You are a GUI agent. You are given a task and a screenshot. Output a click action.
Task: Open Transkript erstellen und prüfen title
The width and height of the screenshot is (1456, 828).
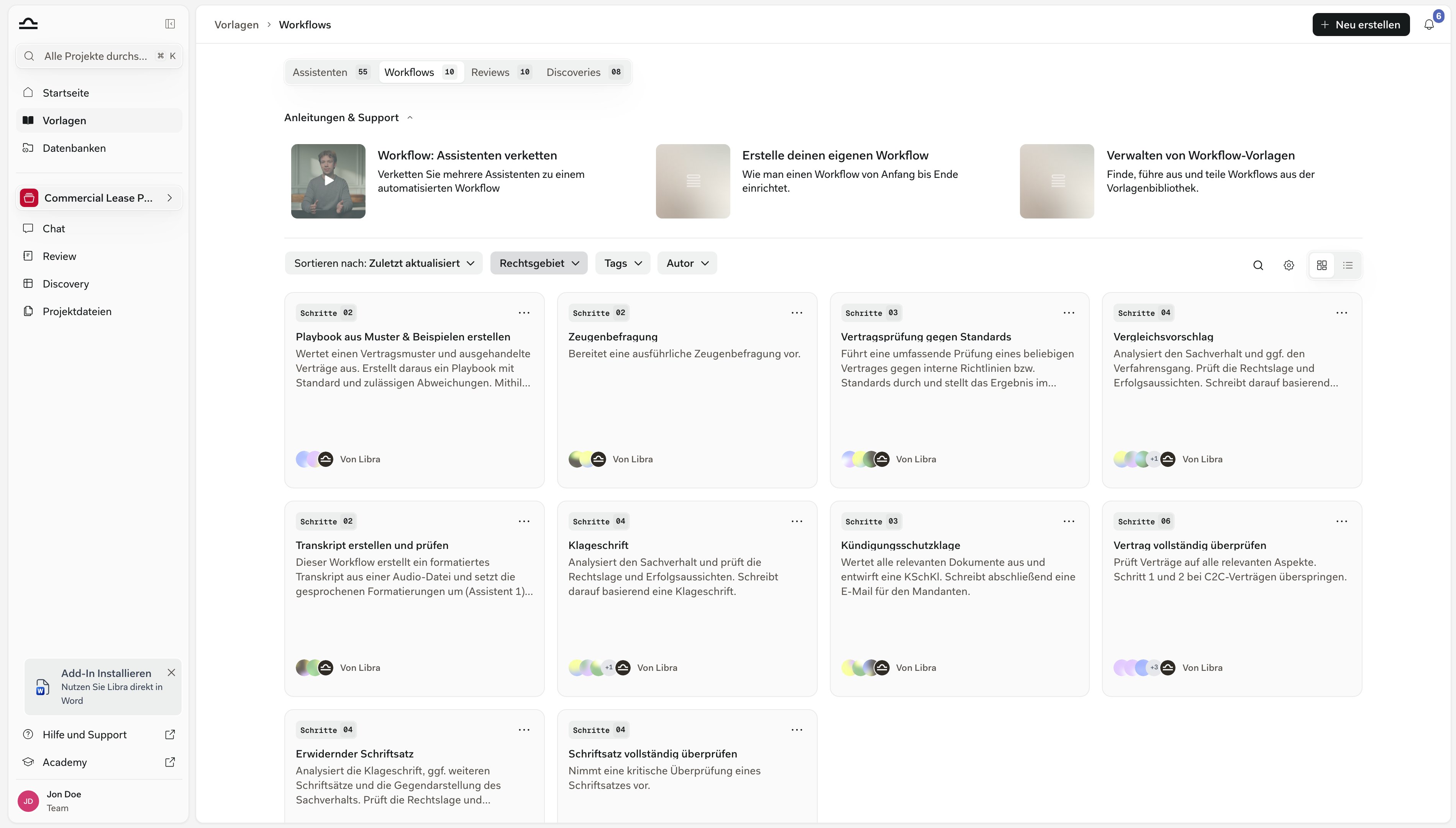372,545
